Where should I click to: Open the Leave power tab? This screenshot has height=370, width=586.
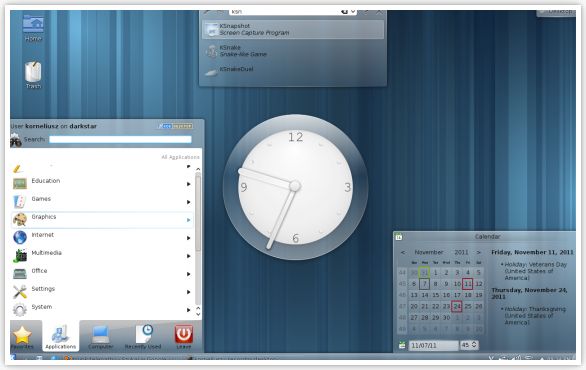coord(183,336)
